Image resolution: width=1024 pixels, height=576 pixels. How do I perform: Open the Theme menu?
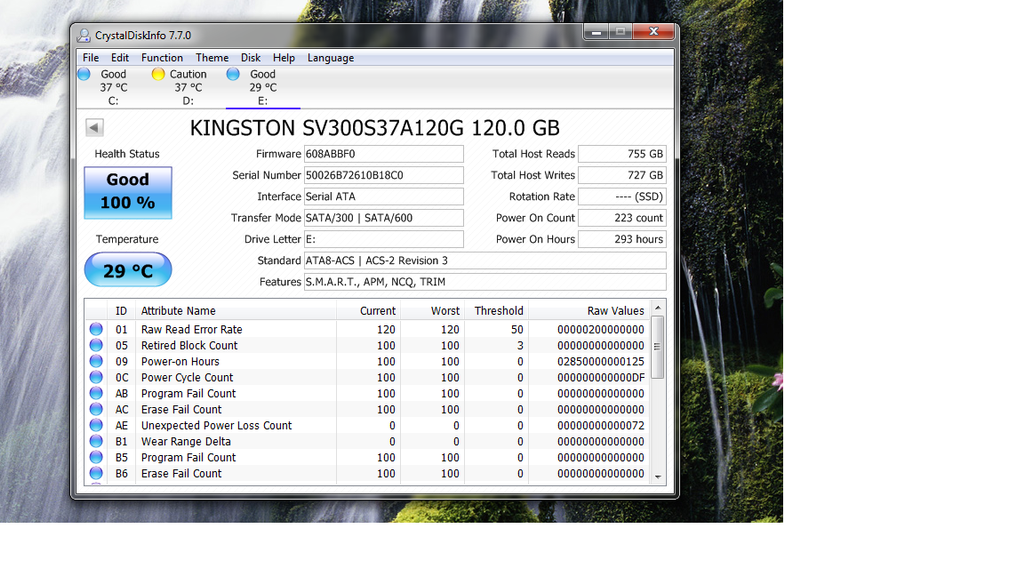pos(212,57)
